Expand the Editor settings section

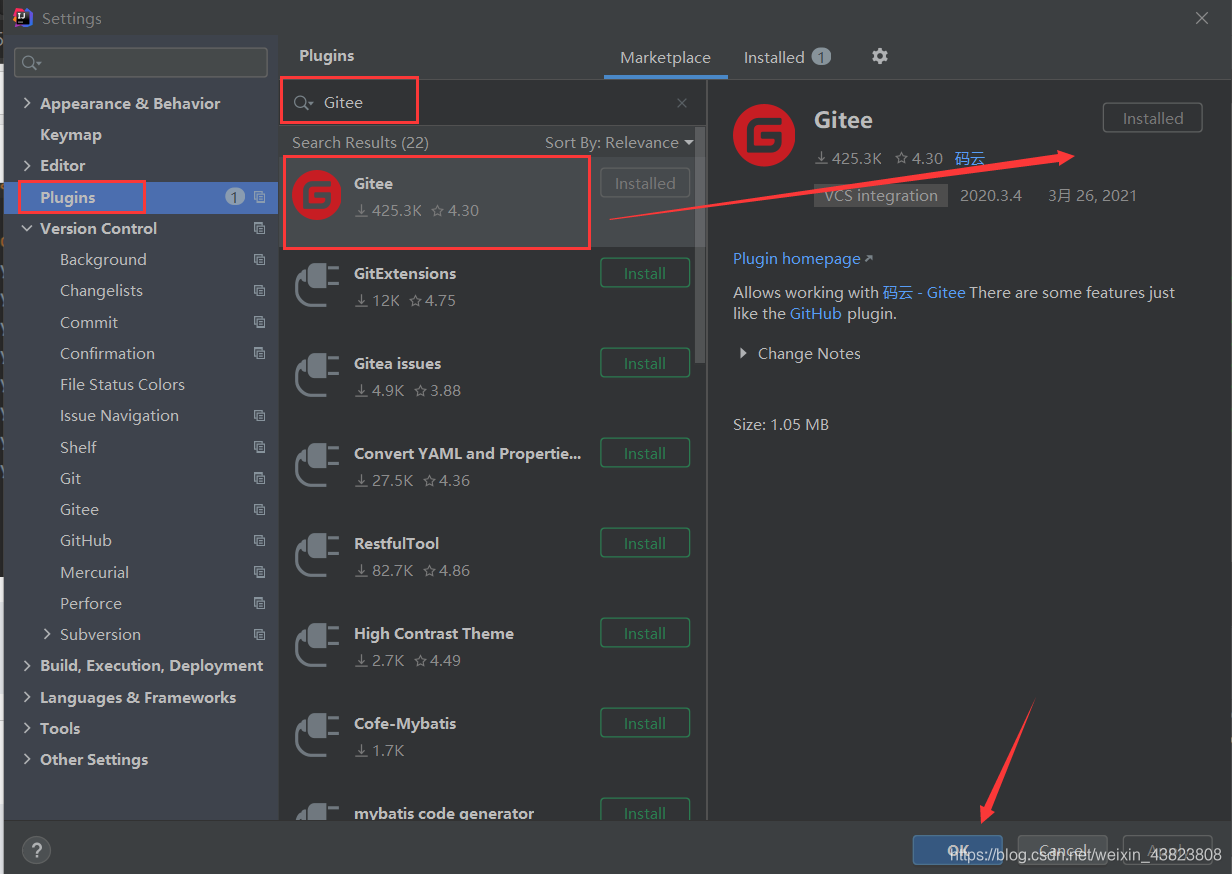coord(27,165)
